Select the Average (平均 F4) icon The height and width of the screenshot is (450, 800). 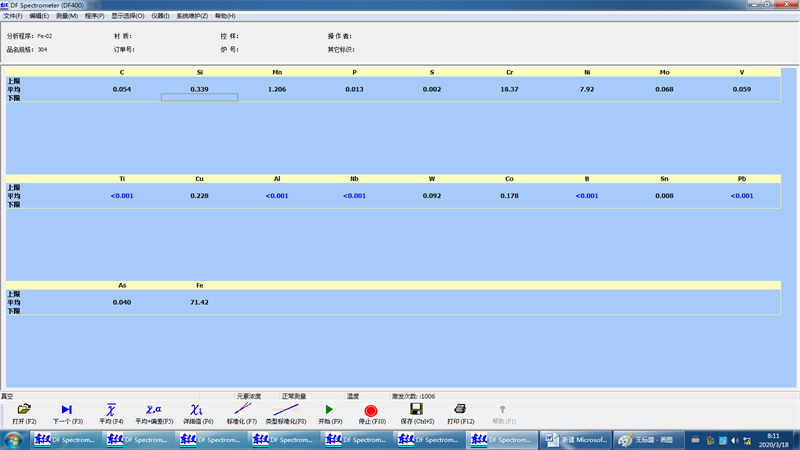[x=111, y=410]
